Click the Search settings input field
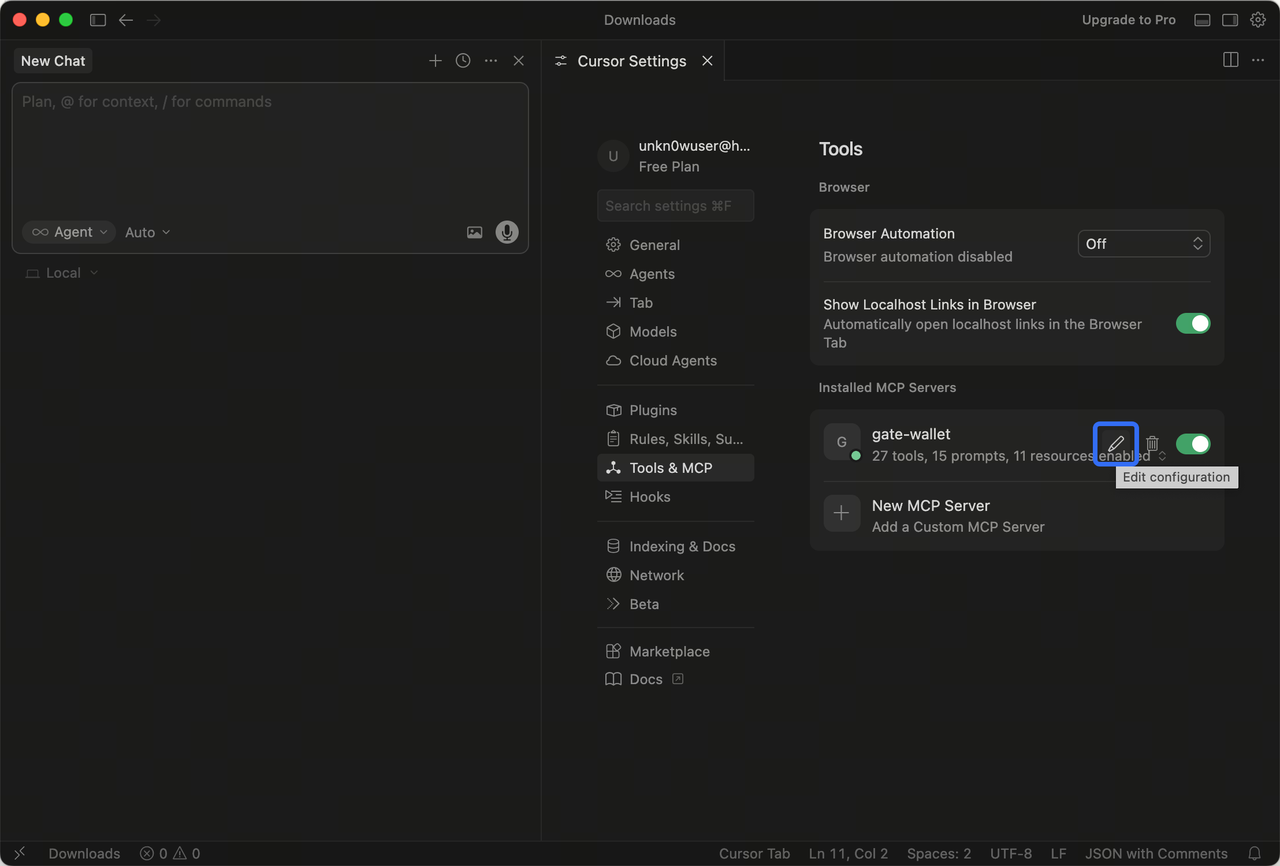The width and height of the screenshot is (1280, 866). click(675, 206)
